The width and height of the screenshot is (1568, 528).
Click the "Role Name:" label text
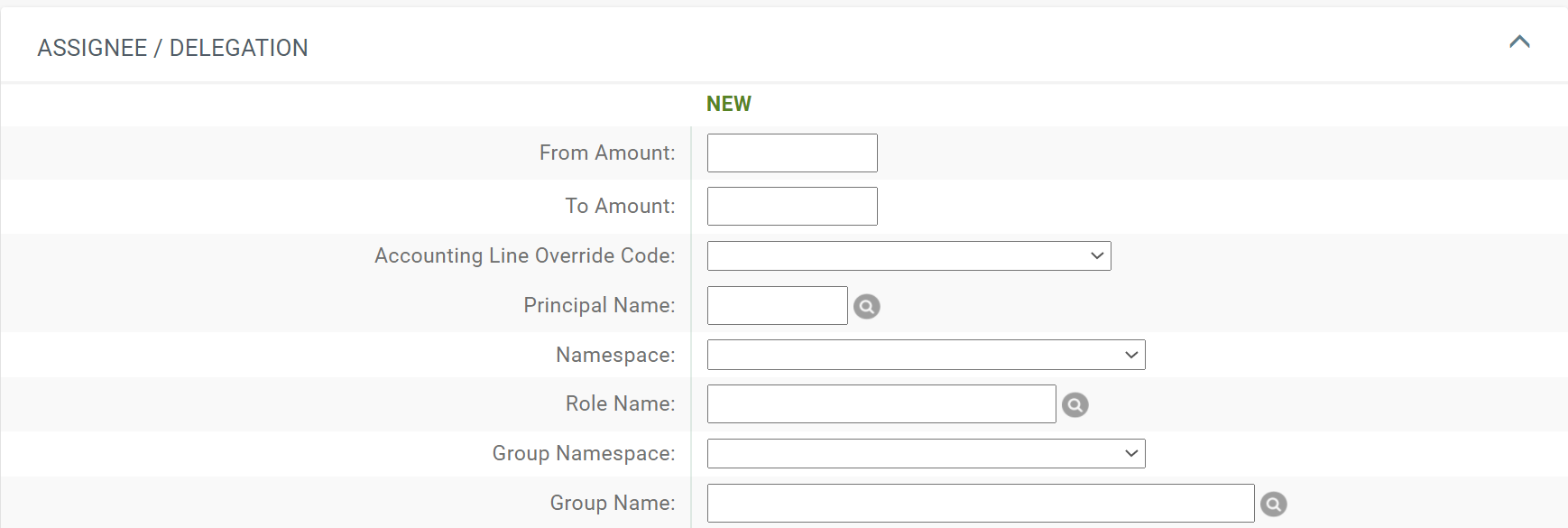[619, 404]
